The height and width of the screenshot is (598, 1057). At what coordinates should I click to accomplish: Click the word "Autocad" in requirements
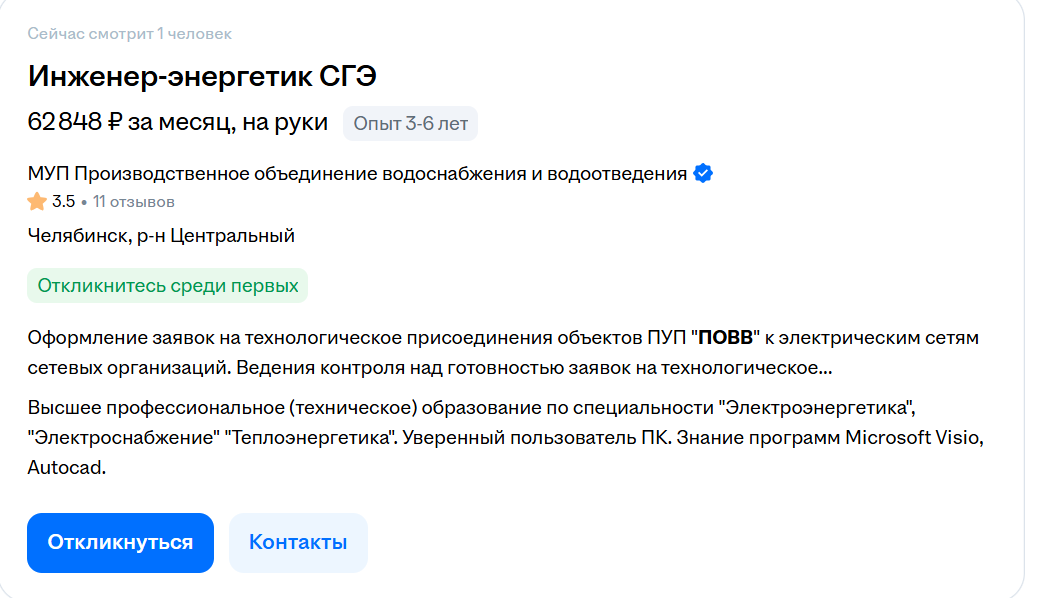click(66, 467)
